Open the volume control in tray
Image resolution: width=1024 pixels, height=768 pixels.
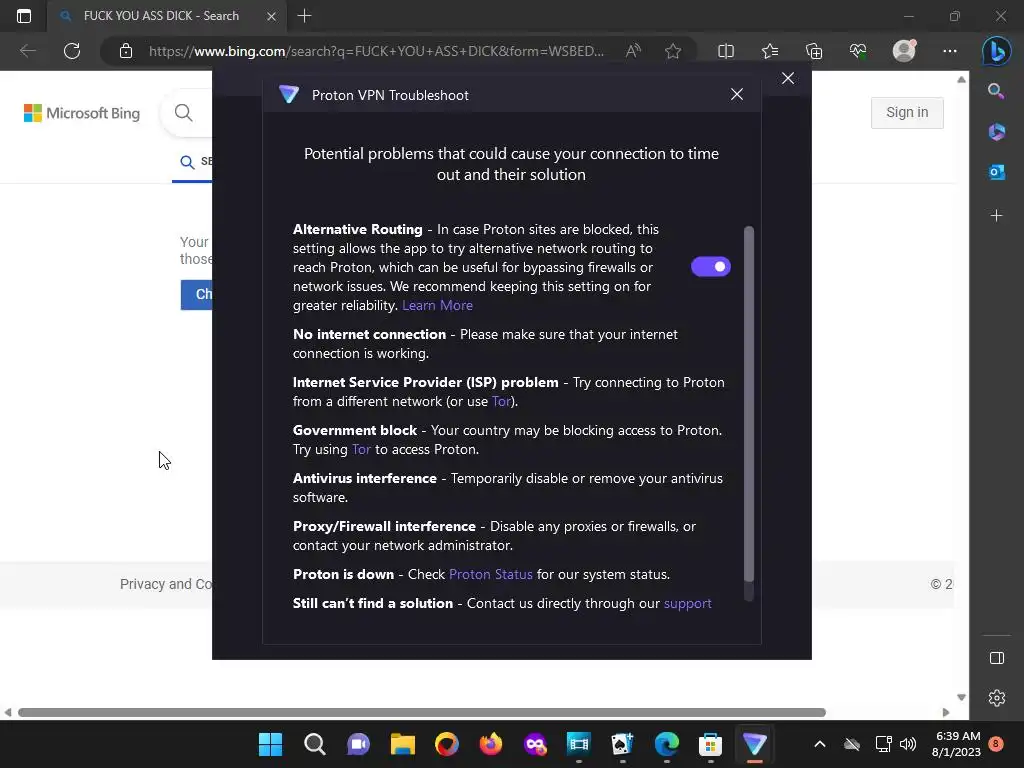tap(908, 744)
